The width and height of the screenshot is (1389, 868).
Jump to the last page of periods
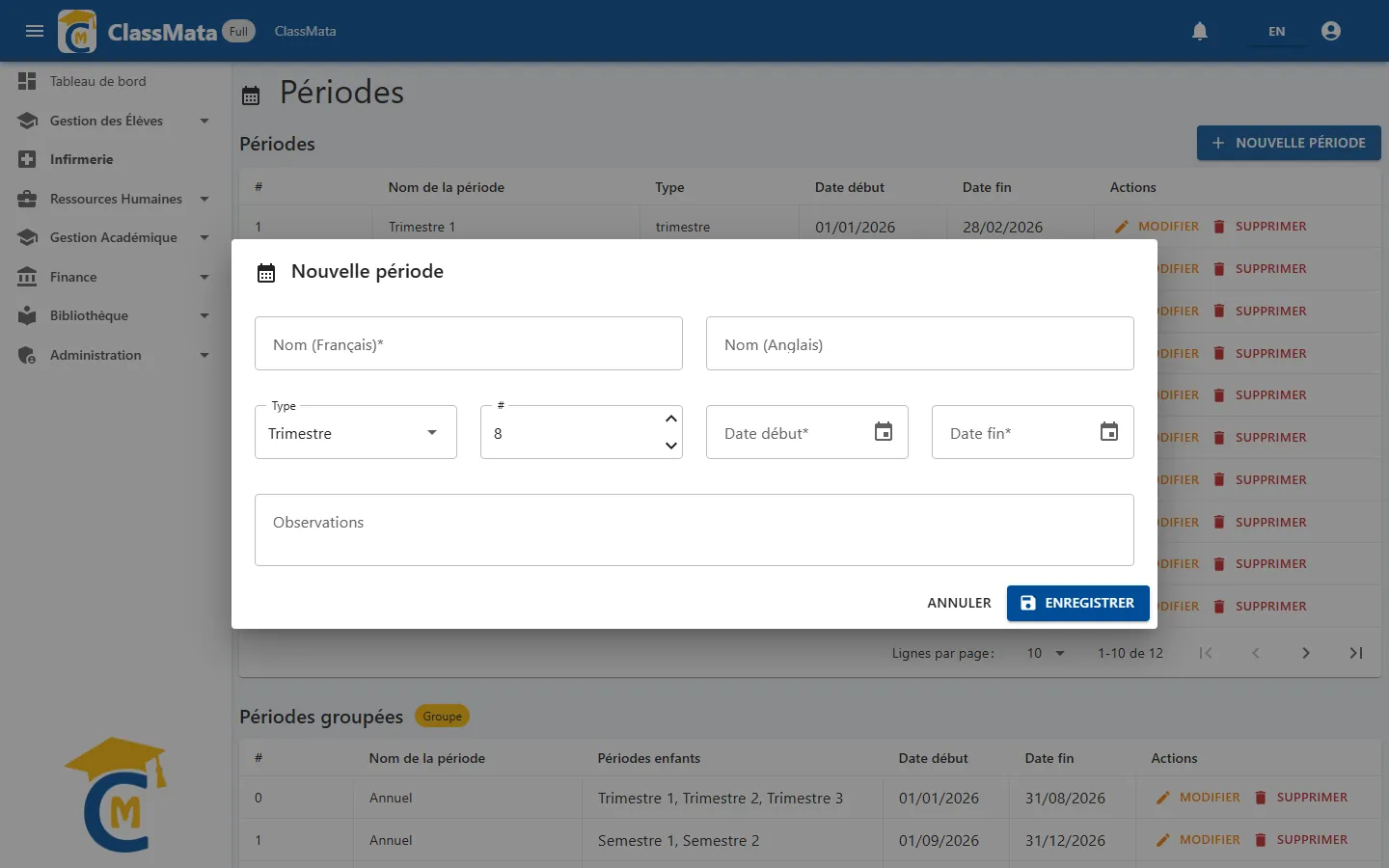pyautogui.click(x=1356, y=653)
